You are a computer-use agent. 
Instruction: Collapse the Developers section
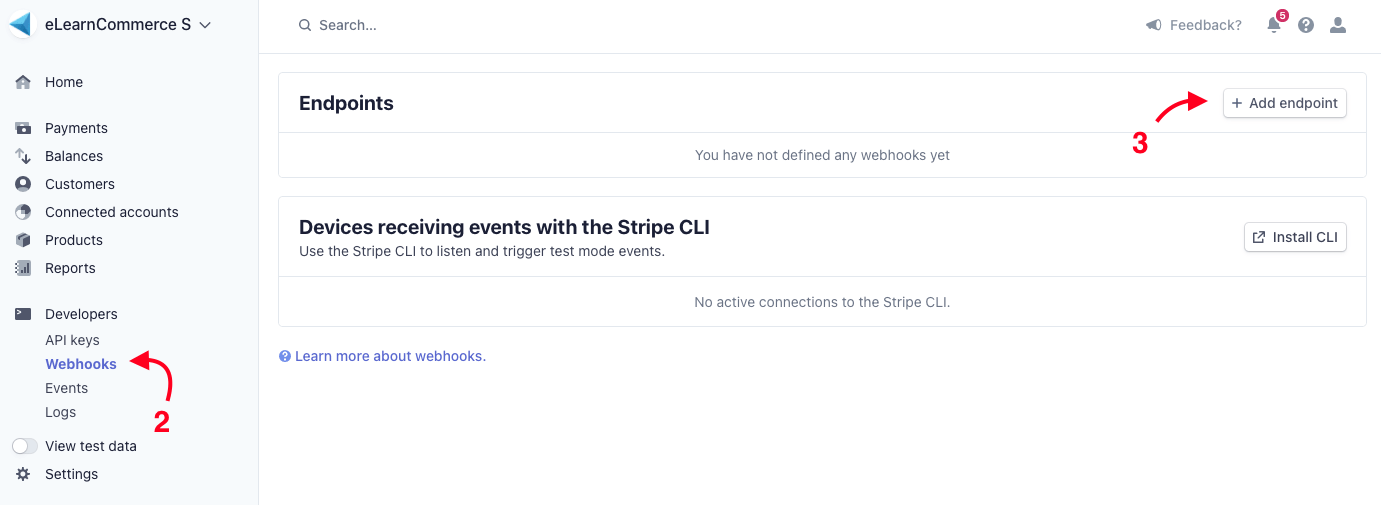[81, 314]
